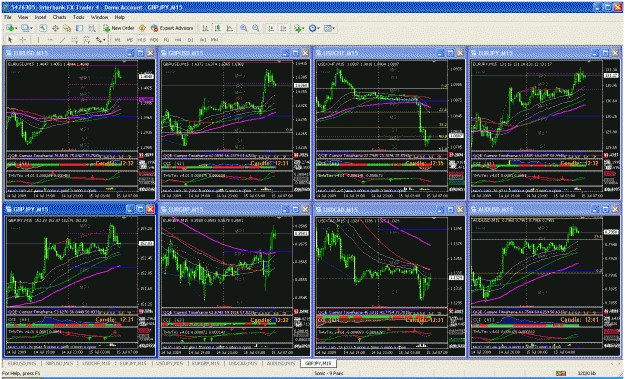
Task: Show the Terminal panel icon
Action: [79, 28]
